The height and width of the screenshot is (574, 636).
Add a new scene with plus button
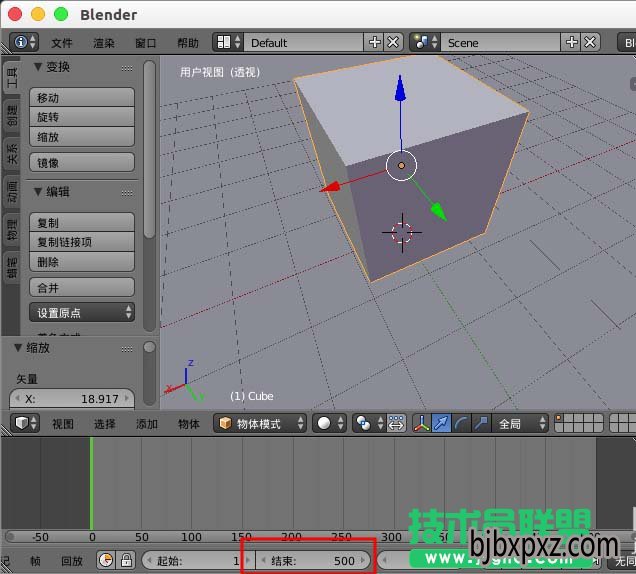point(571,42)
